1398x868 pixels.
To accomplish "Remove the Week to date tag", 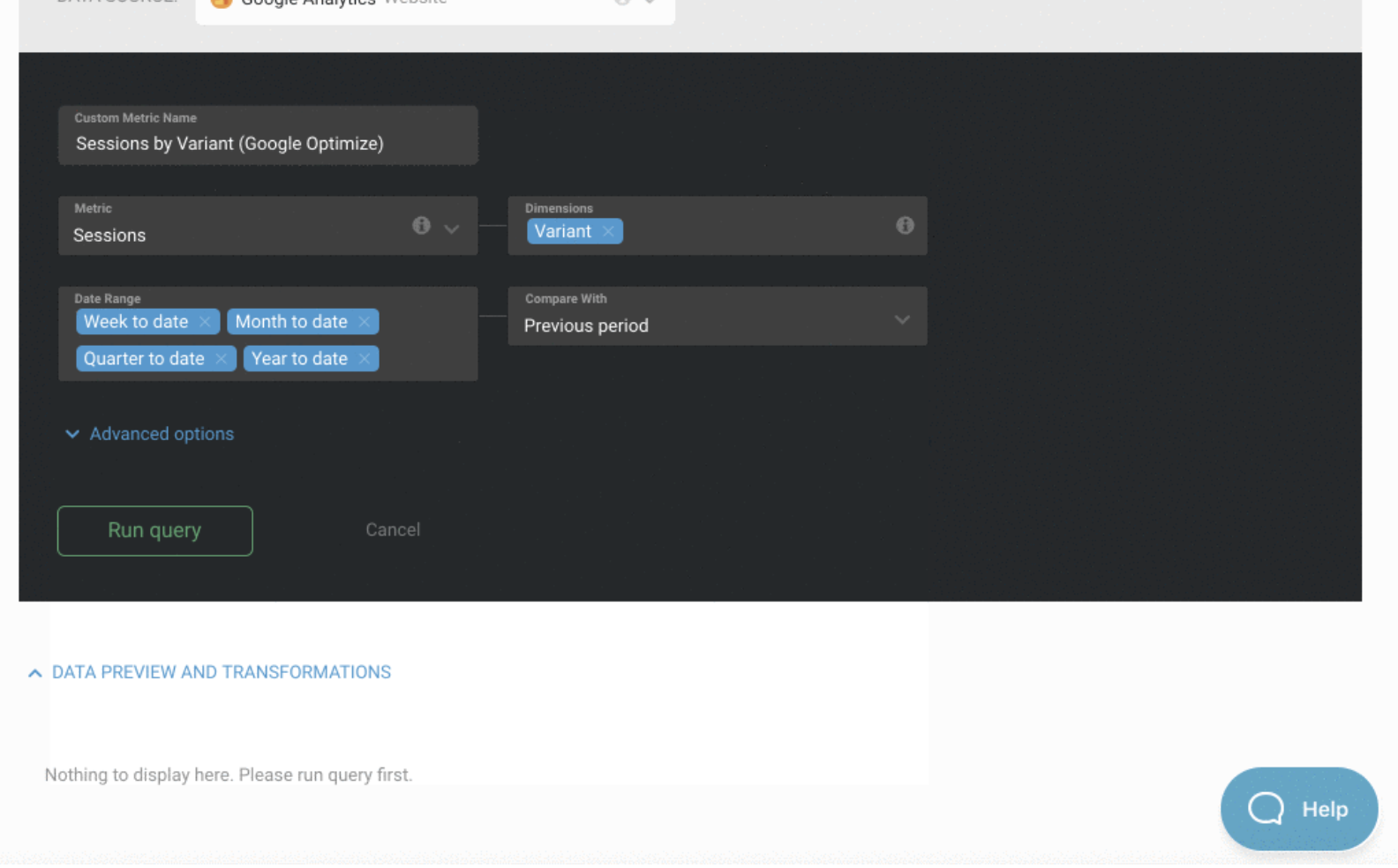I will click(x=205, y=322).
